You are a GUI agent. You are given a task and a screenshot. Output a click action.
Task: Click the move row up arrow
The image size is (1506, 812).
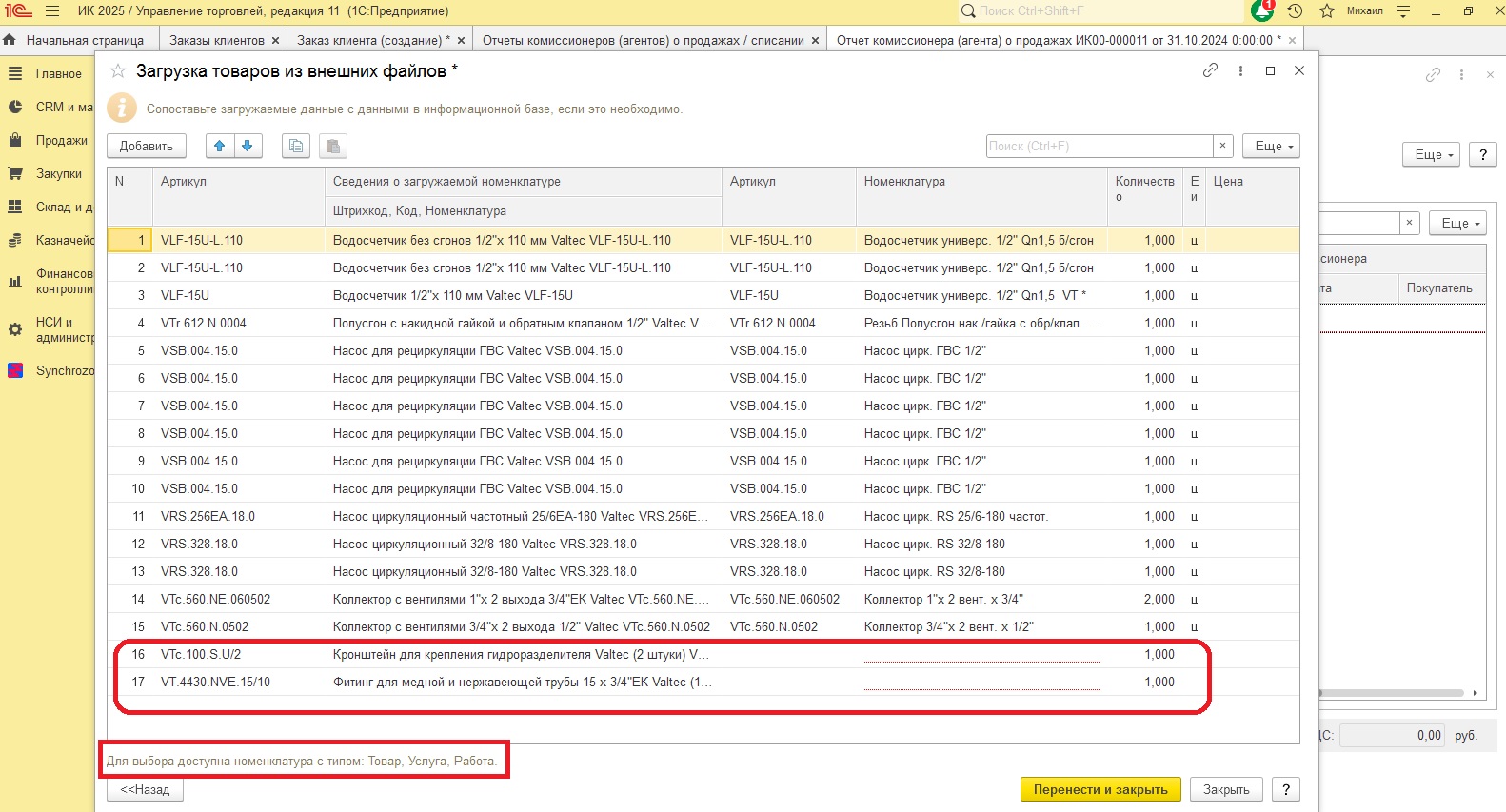pos(220,146)
